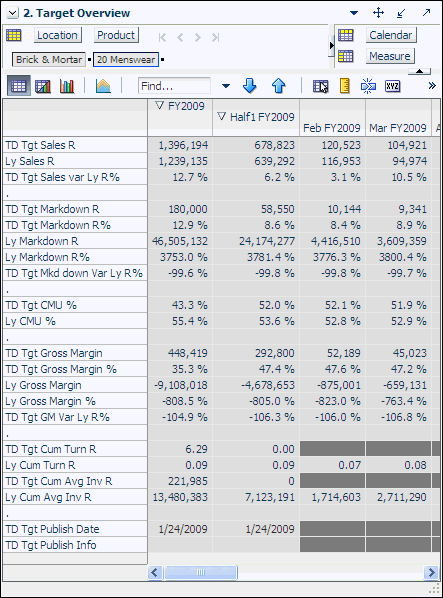Click the XYZ format icon
This screenshot has height=598, width=443.
tap(392, 86)
